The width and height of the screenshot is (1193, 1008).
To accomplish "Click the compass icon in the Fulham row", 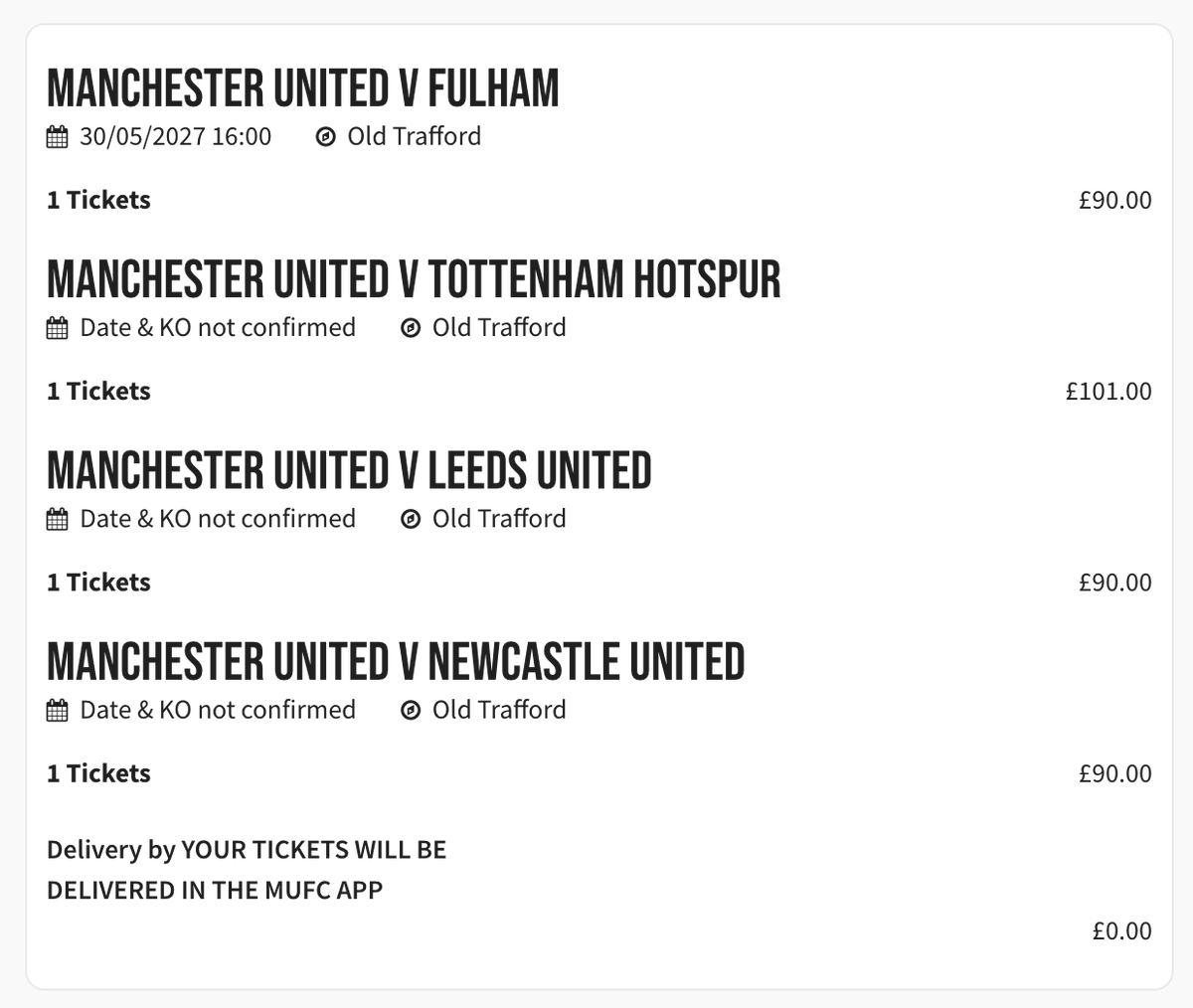I will click(325, 137).
